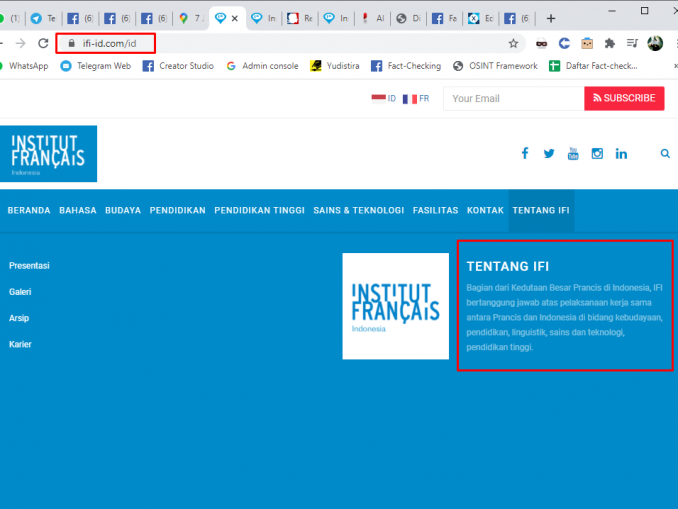Click the orange box extension icon
678x509 pixels.
(587, 43)
